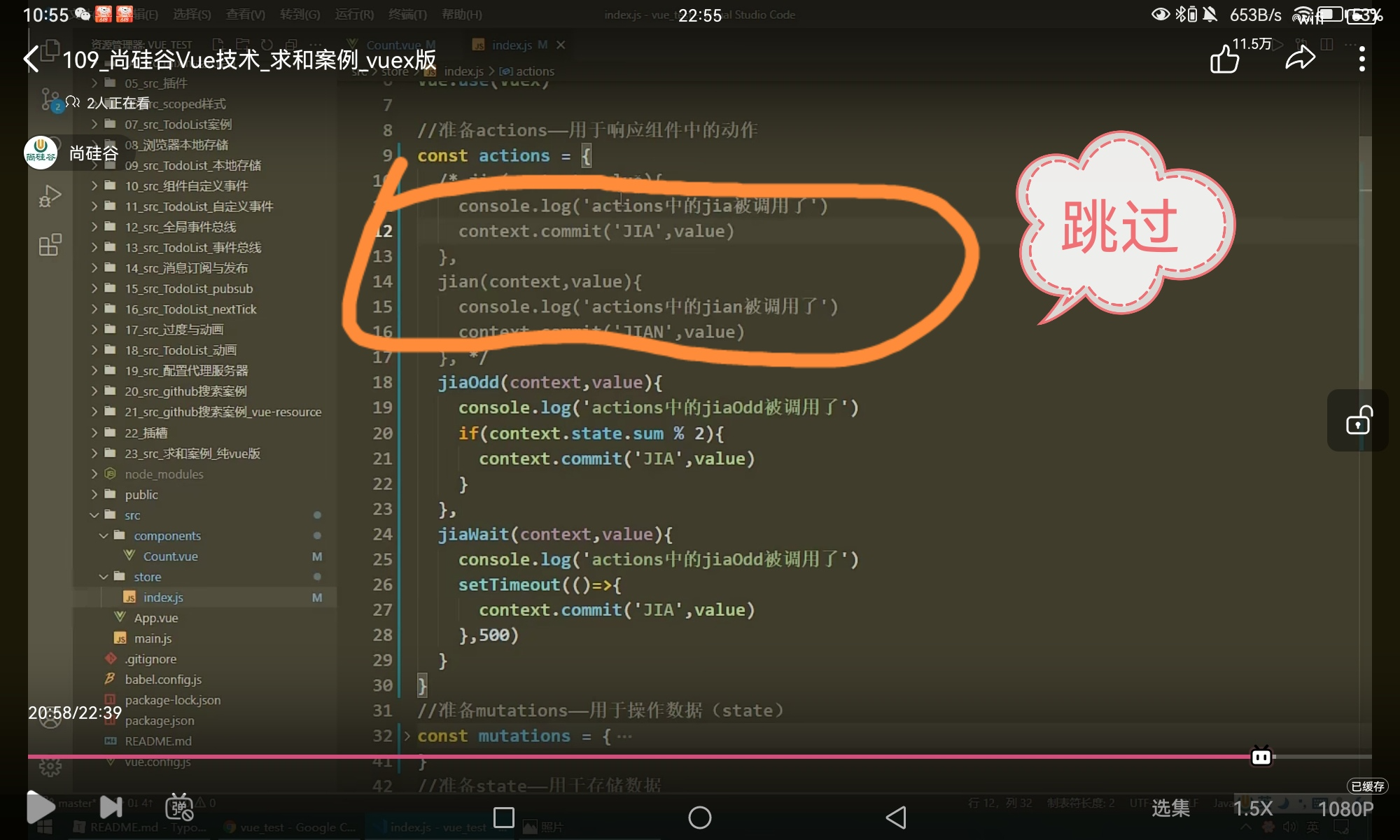Open the 尚硅谷 uploader avatar
The image size is (1400, 840).
coord(41,153)
